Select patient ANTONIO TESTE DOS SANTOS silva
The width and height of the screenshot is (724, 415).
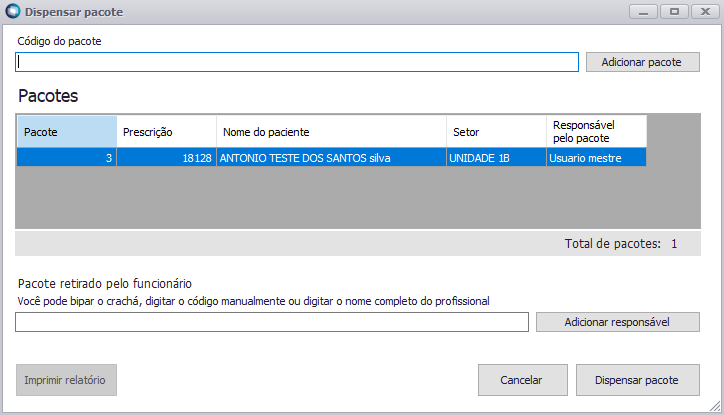332,158
